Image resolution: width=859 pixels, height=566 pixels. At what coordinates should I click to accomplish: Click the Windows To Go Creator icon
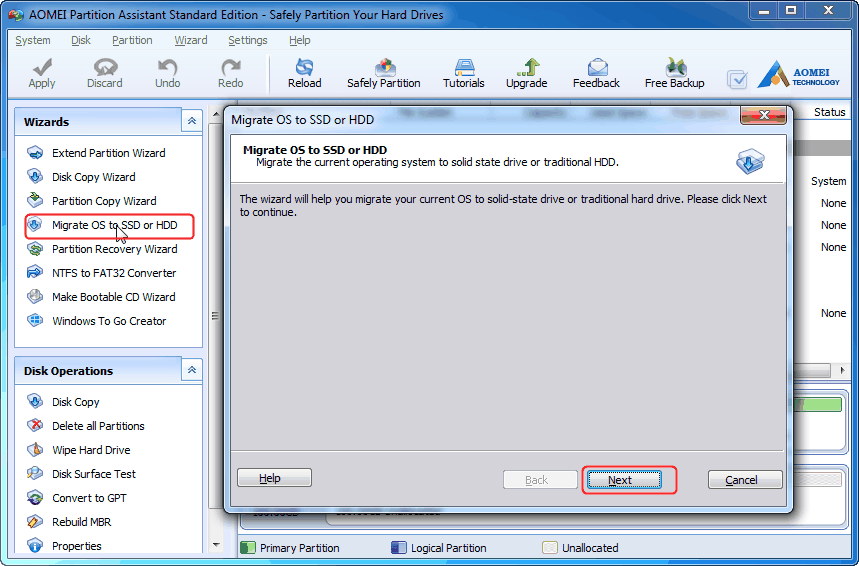pos(35,321)
